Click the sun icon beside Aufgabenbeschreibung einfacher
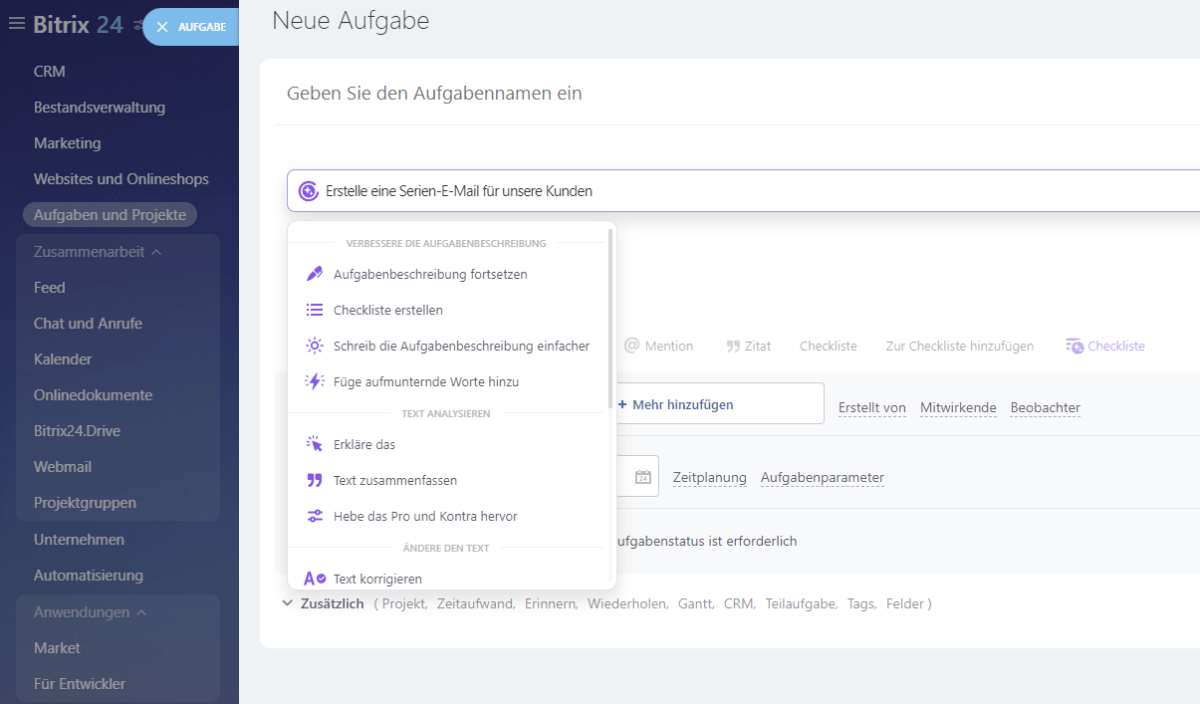The width and height of the screenshot is (1200, 704). tap(312, 345)
